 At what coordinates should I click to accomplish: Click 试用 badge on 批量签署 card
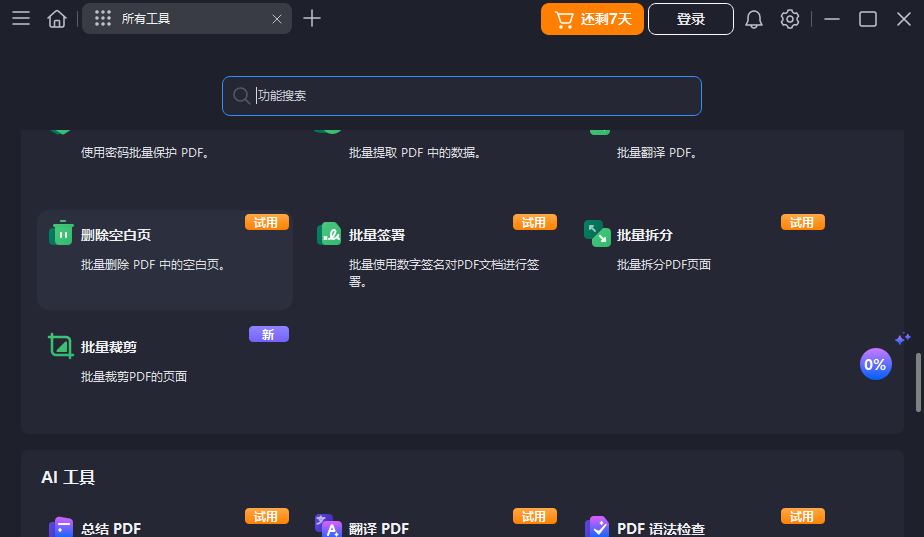click(x=535, y=222)
